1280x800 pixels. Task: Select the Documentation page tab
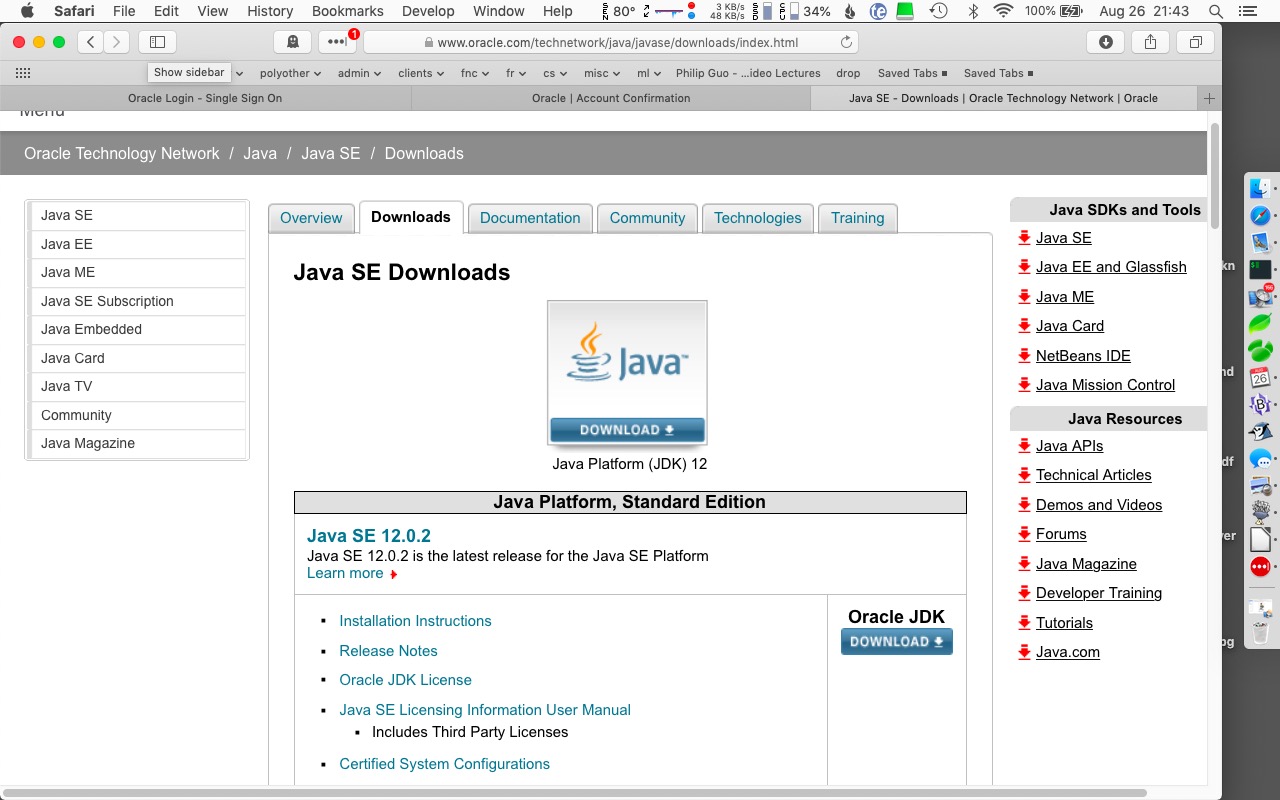point(530,218)
